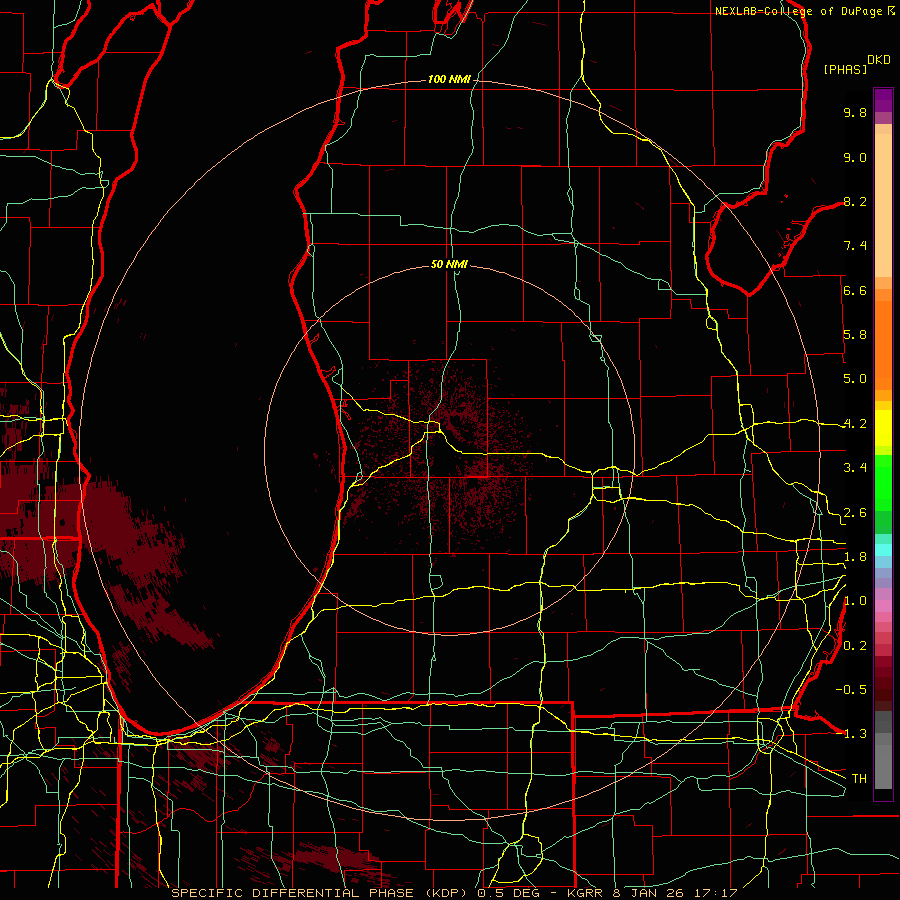The width and height of the screenshot is (900, 900).
Task: Click the 1.0 value on the color scale
Action: pyautogui.click(x=855, y=601)
